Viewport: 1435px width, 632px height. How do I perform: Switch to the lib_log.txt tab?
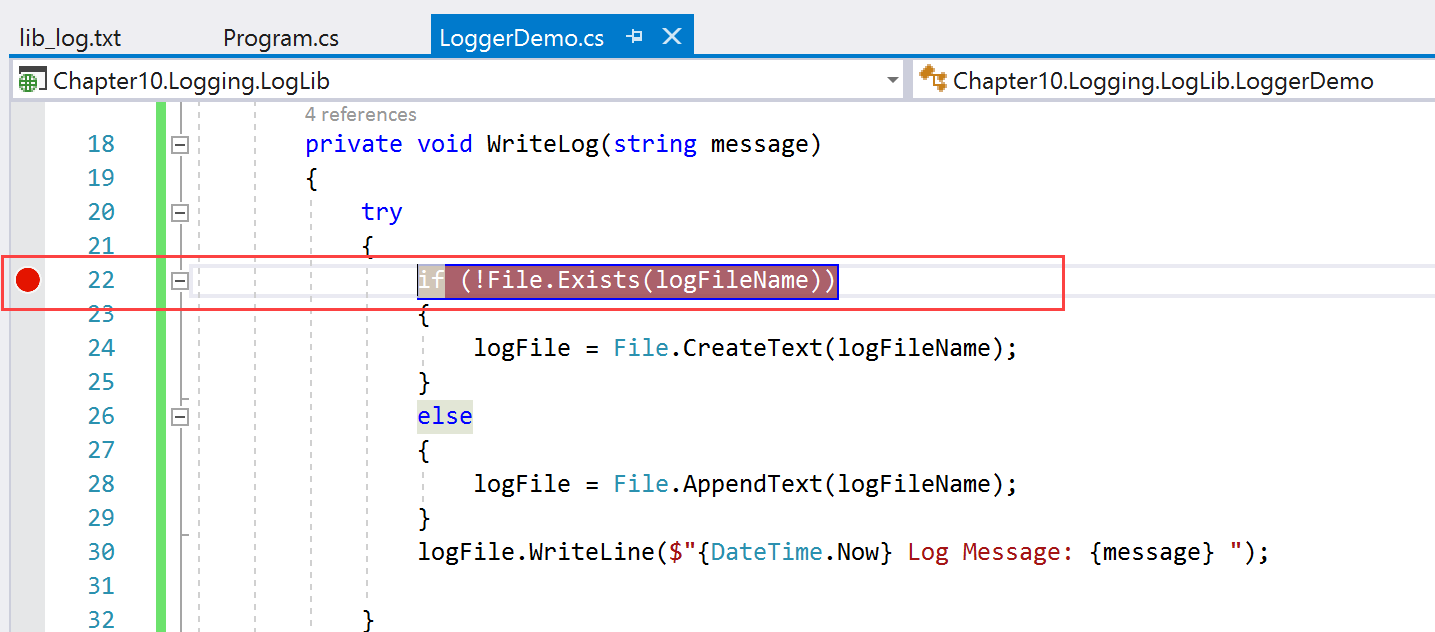pos(70,38)
